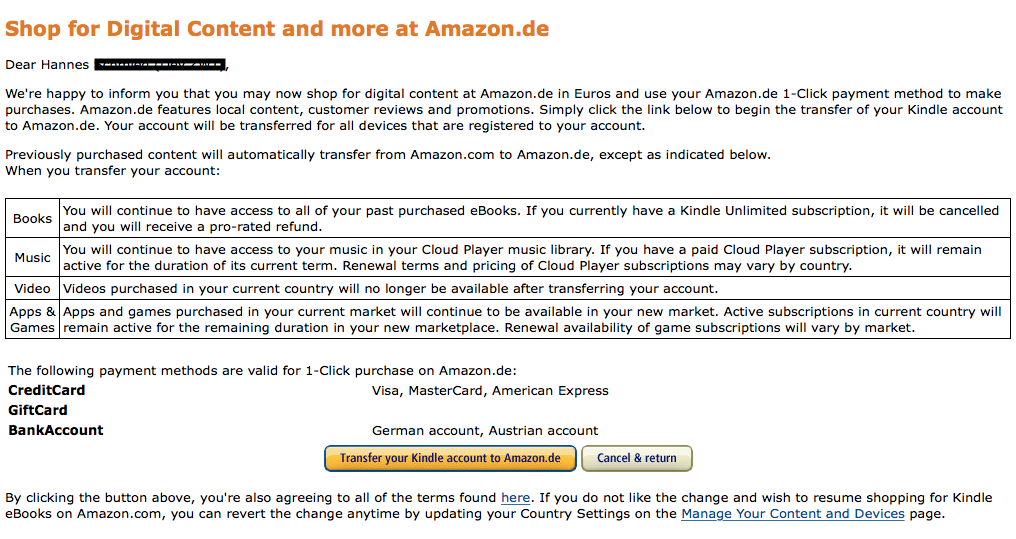This screenshot has height=539, width=1016.
Task: Click the CreditCard payment method label
Action: coord(47,390)
